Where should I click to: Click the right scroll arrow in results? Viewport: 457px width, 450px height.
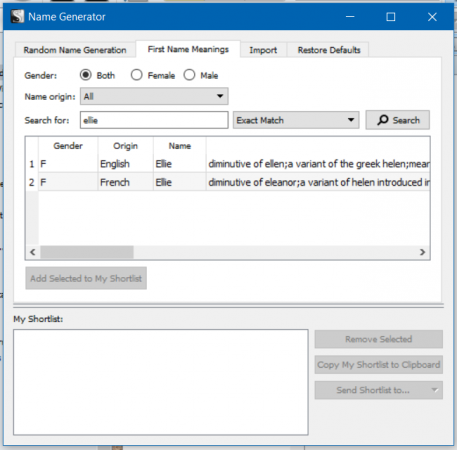coord(422,252)
